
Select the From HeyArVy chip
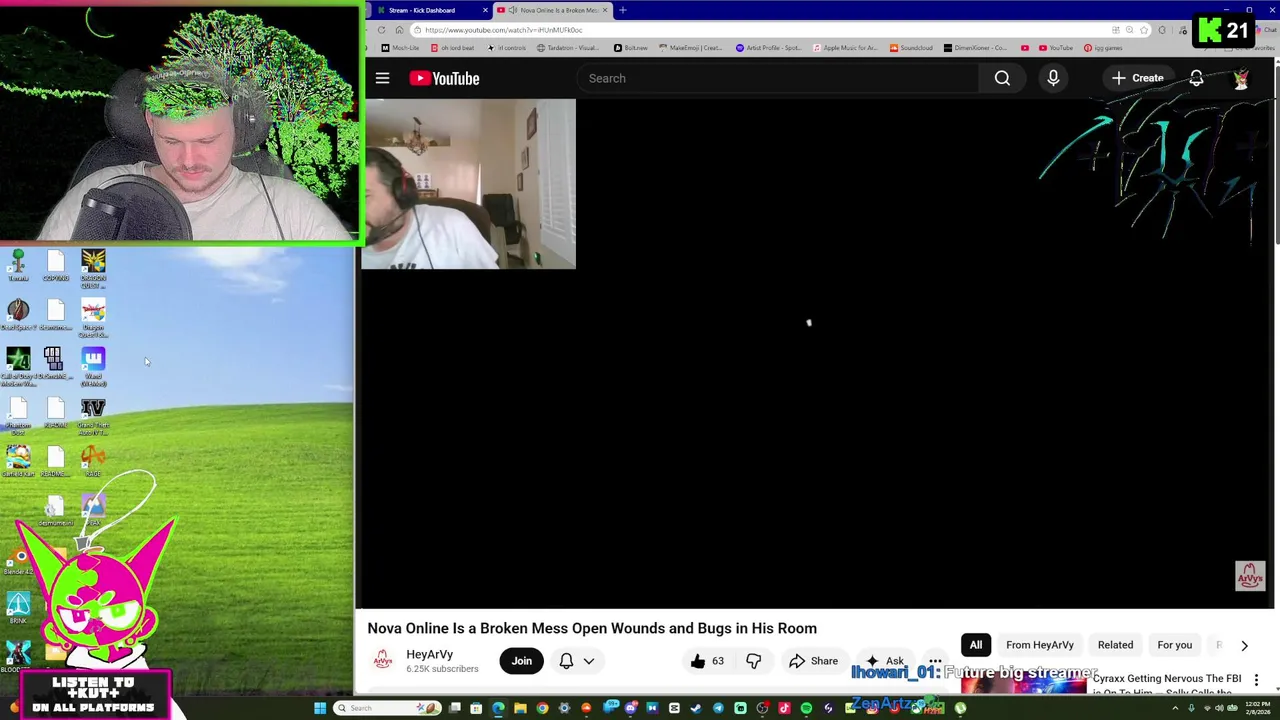point(1040,645)
